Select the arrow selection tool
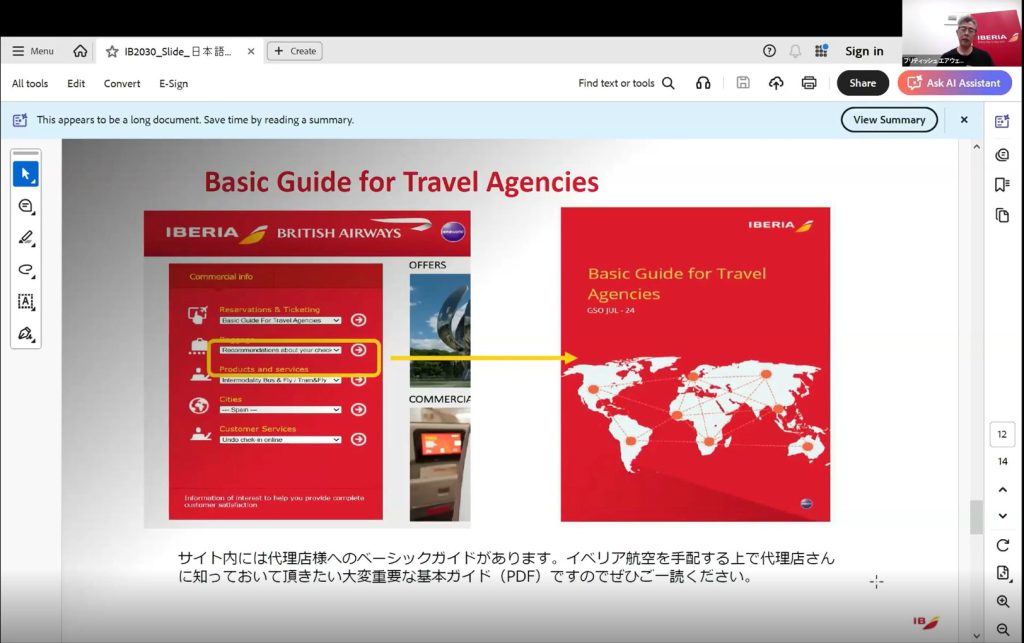1024x643 pixels. (x=25, y=174)
